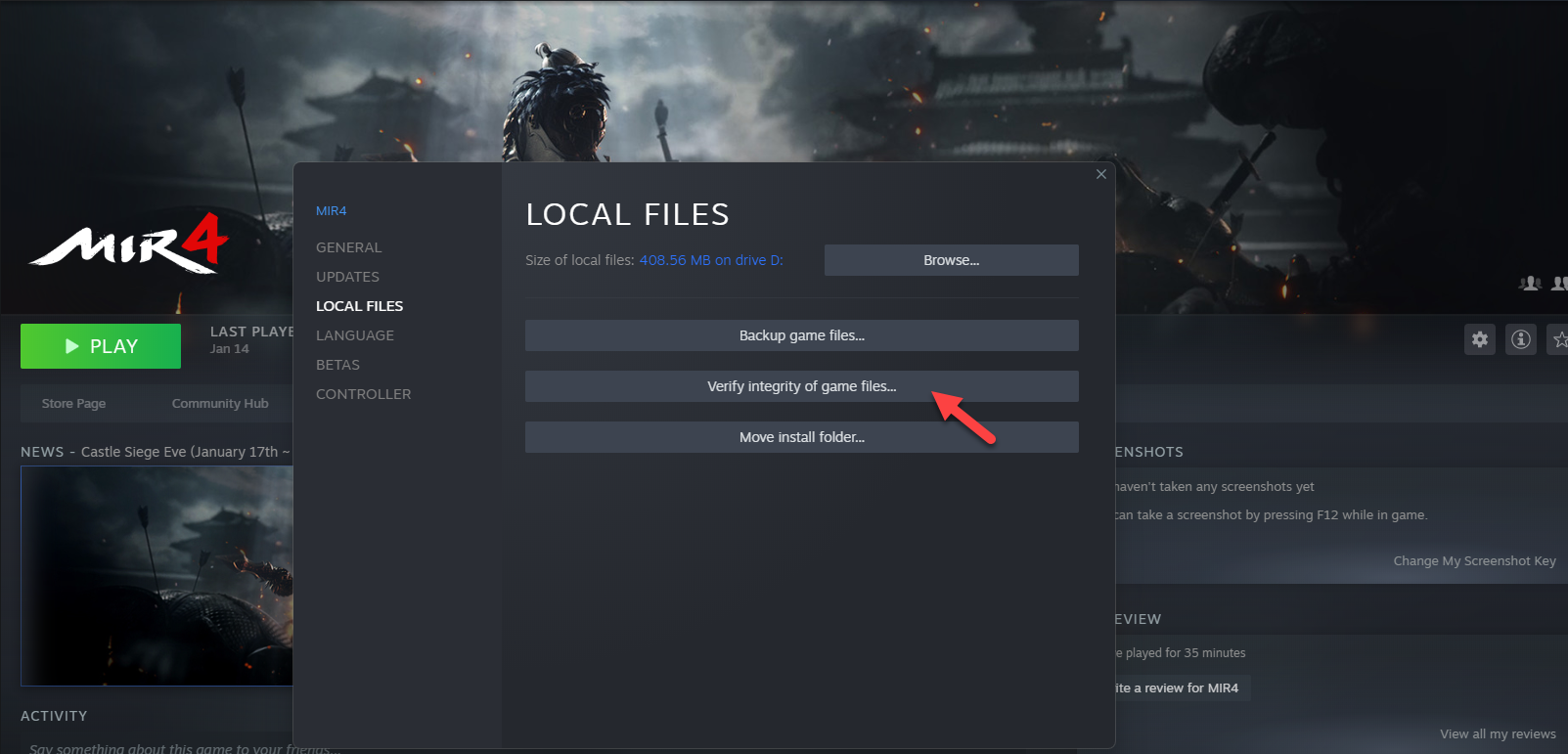Open the UPDATES properties tab

click(x=347, y=277)
